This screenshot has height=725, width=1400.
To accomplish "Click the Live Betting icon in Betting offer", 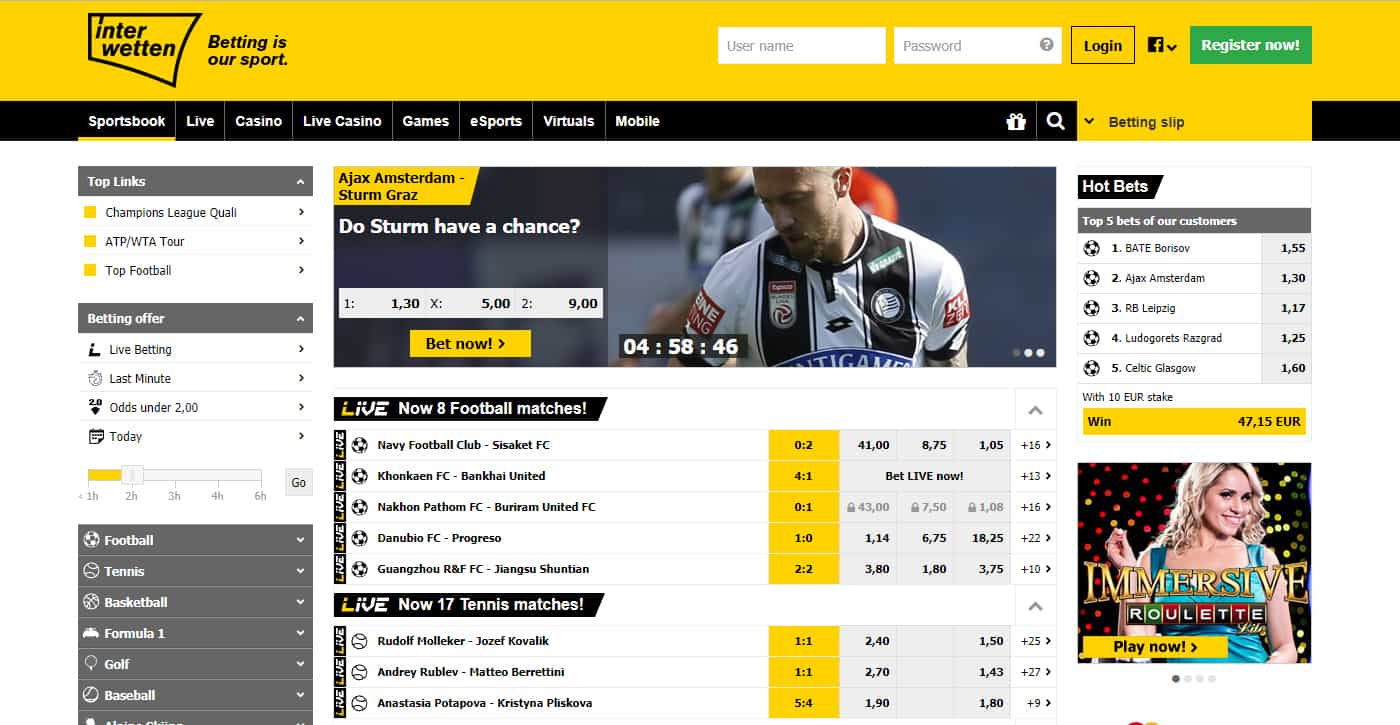I will click(95, 349).
